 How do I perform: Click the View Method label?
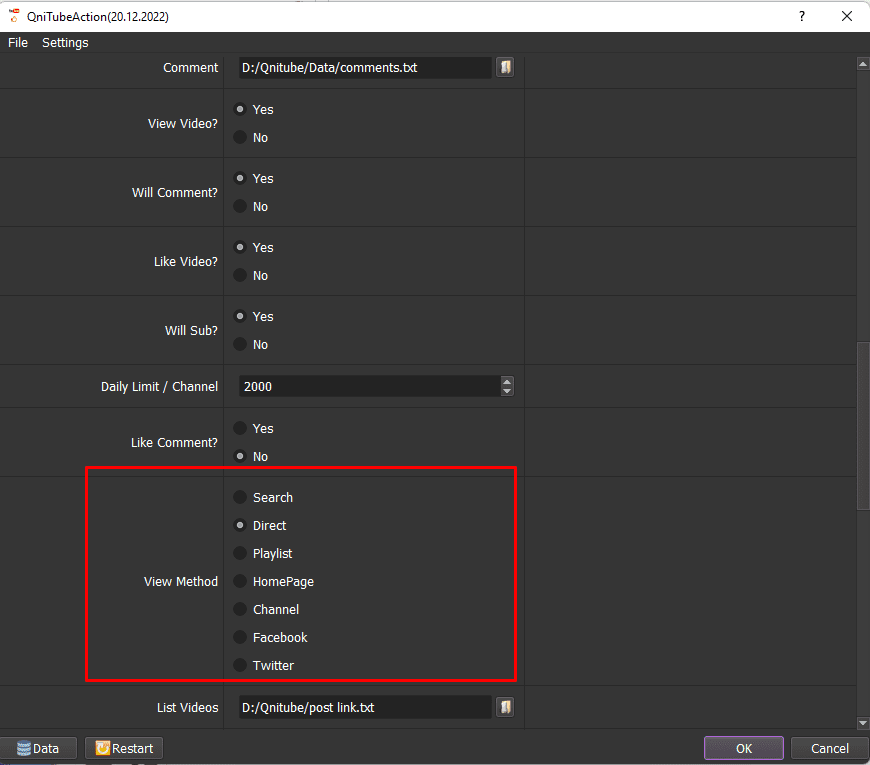click(181, 581)
